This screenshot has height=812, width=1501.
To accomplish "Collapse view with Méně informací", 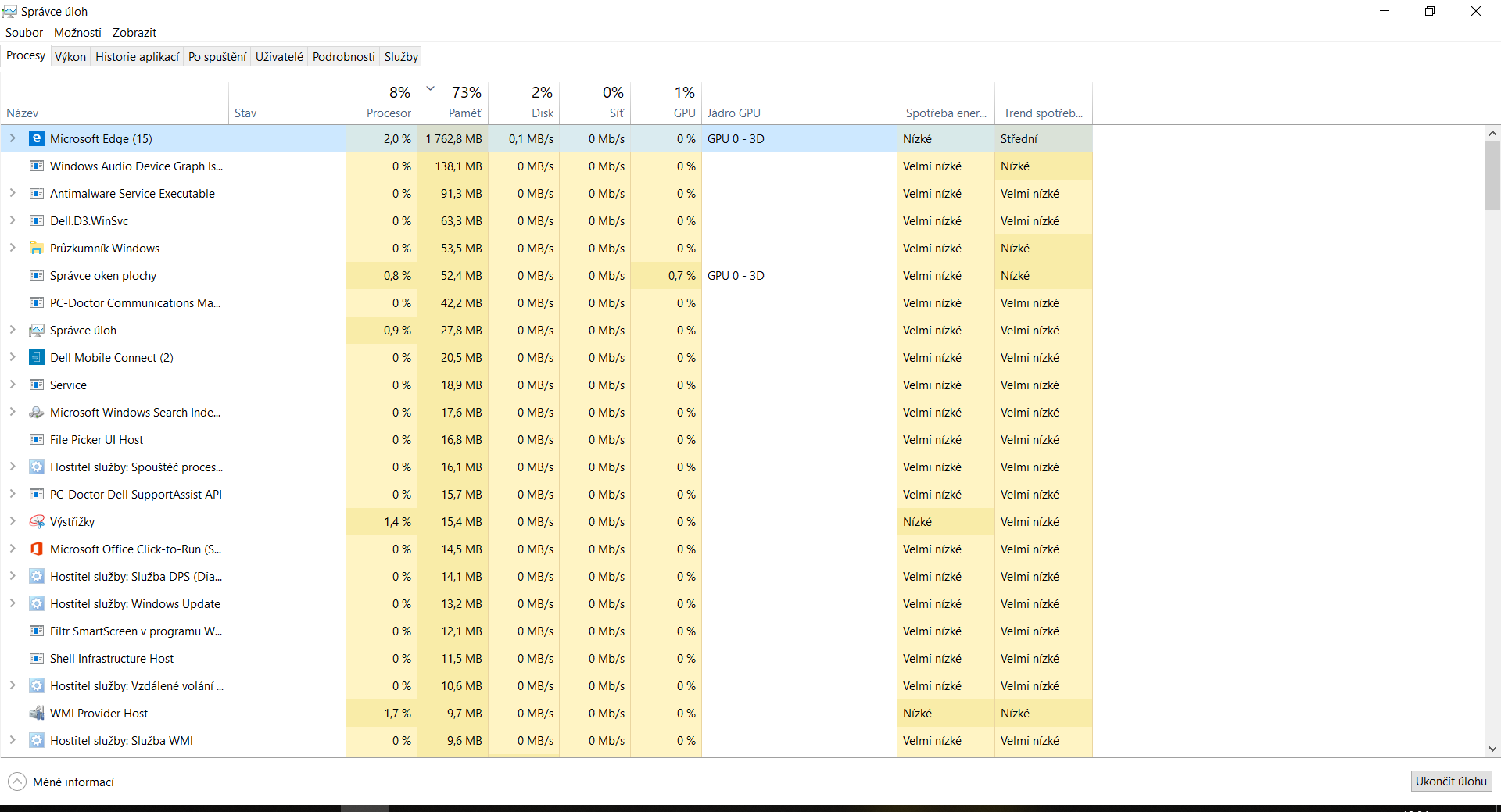I will [61, 782].
